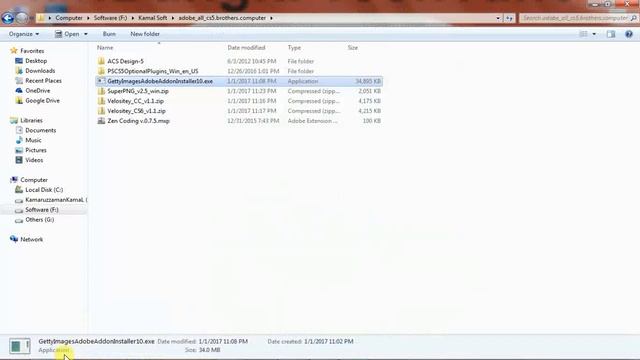Go back with the Back arrow button
The height and width of the screenshot is (360, 640).
(8, 18)
